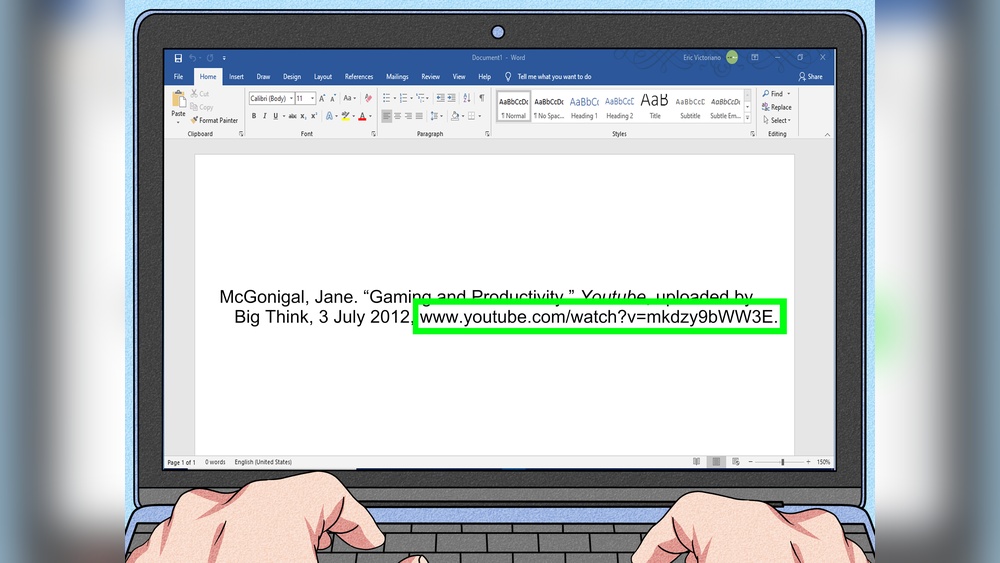Save the document using the floppy disk icon
Viewport: 1000px width, 563px height.
pos(179,58)
